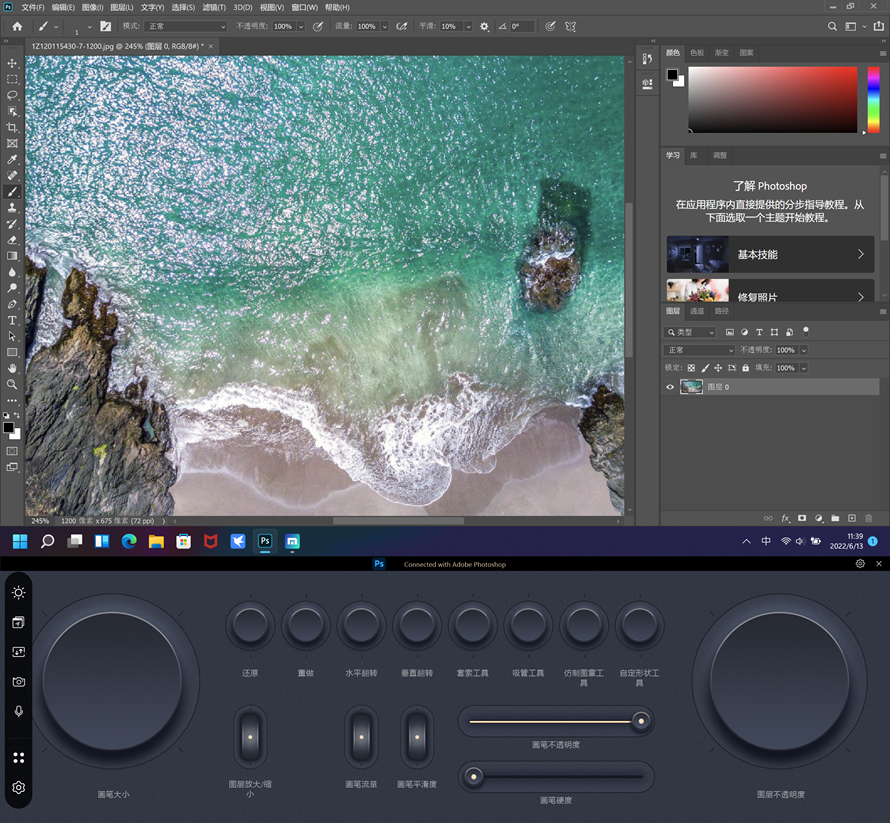890x823 pixels.
Task: Hide 图层 0 using the eye icon
Action: point(670,387)
